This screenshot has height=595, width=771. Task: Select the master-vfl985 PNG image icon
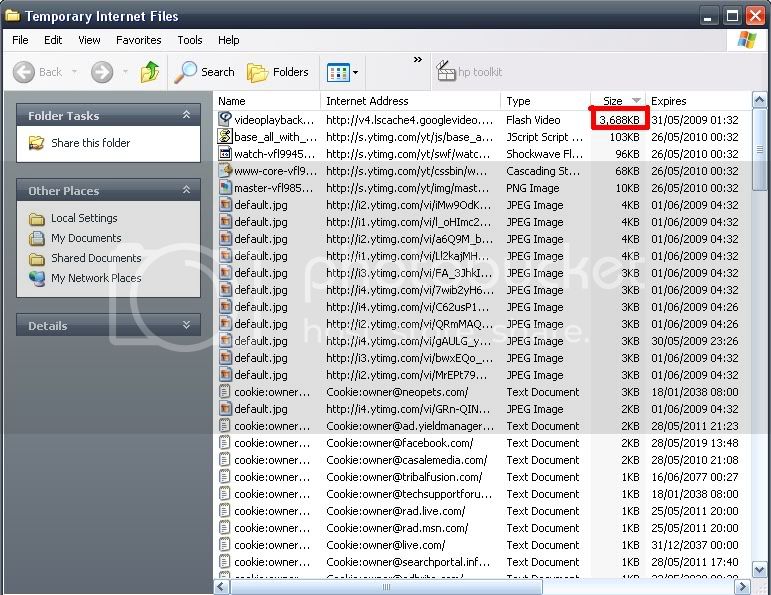[225, 188]
